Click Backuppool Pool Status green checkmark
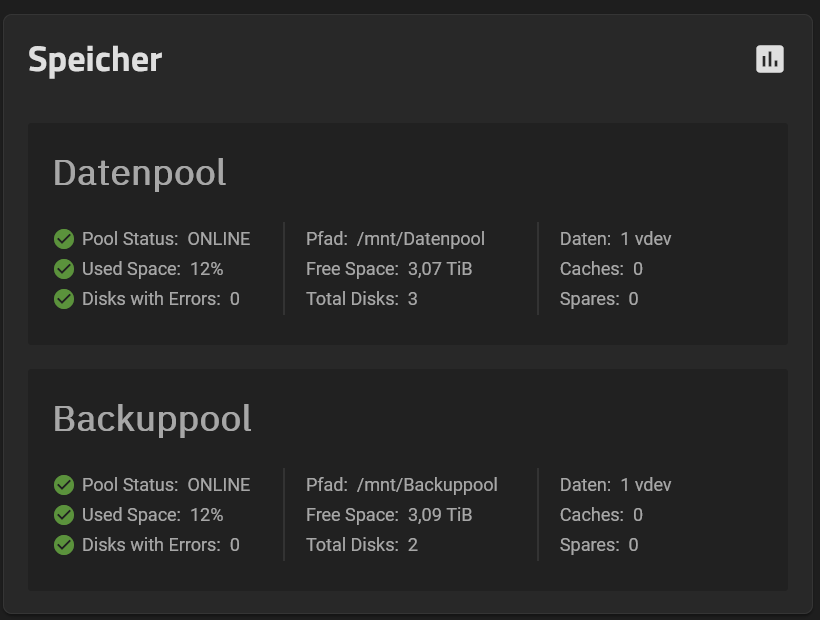 [64, 485]
